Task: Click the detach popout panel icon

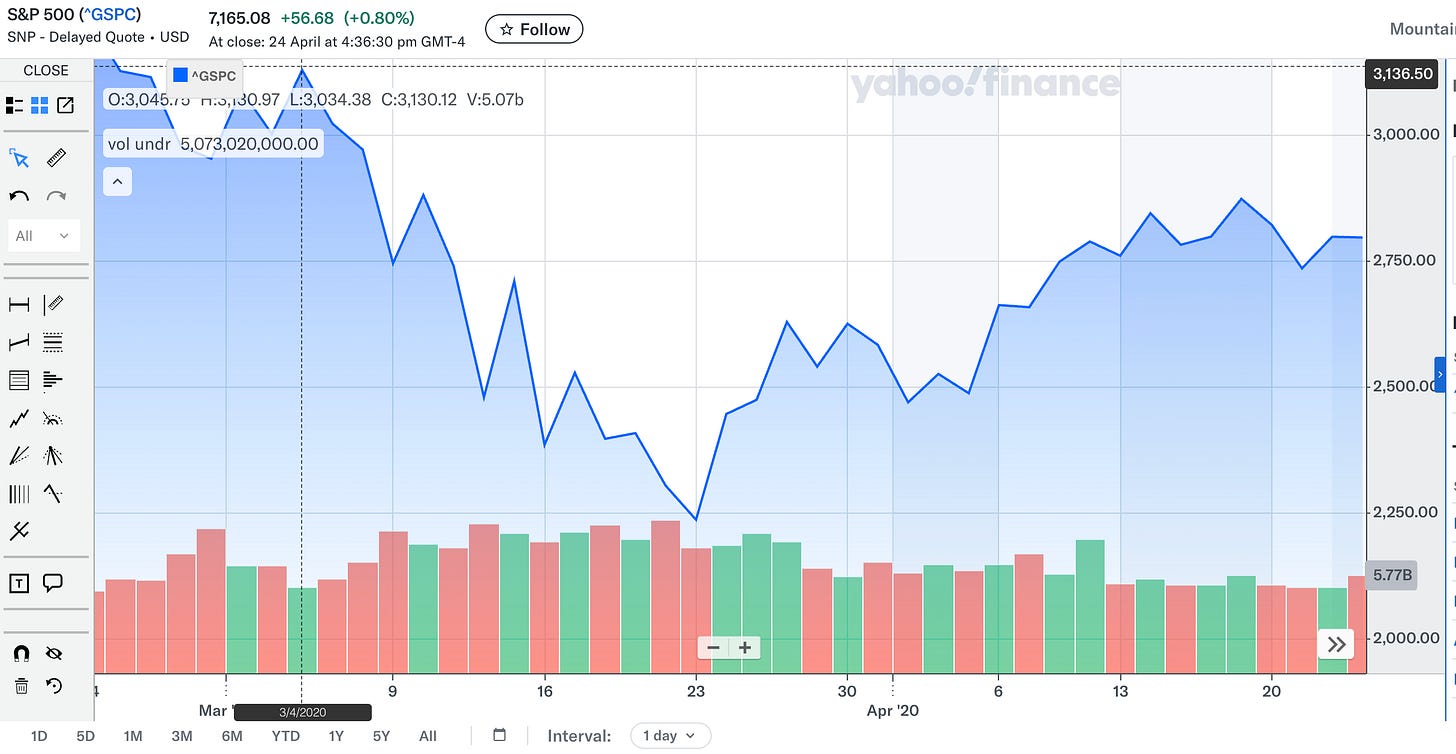Action: click(66, 105)
